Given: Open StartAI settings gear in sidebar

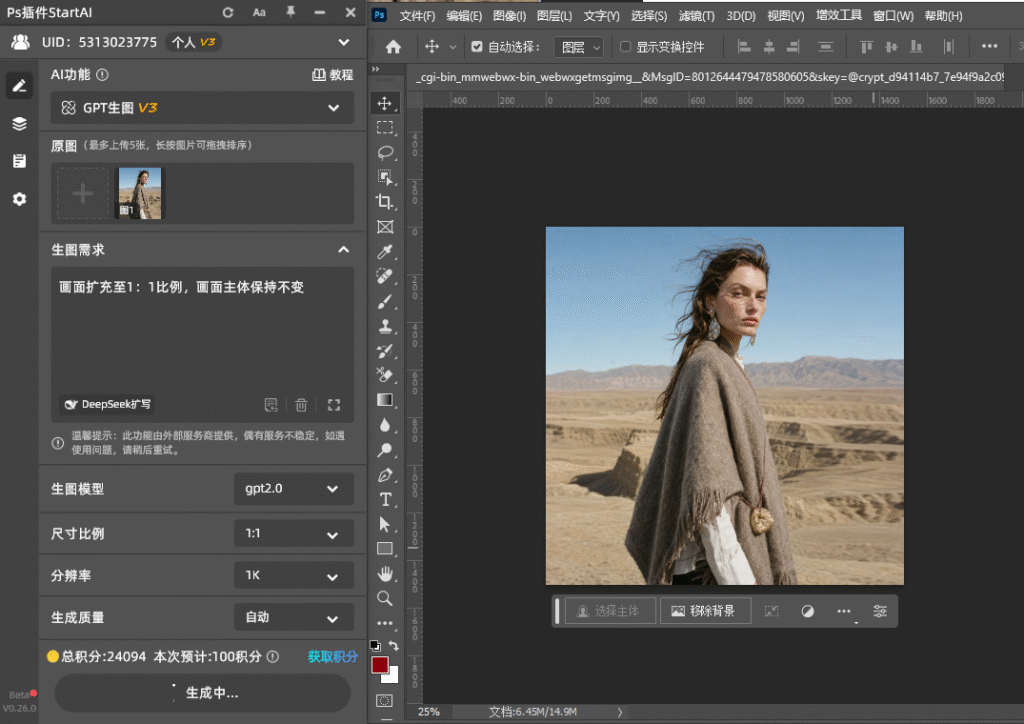Looking at the screenshot, I should point(20,199).
